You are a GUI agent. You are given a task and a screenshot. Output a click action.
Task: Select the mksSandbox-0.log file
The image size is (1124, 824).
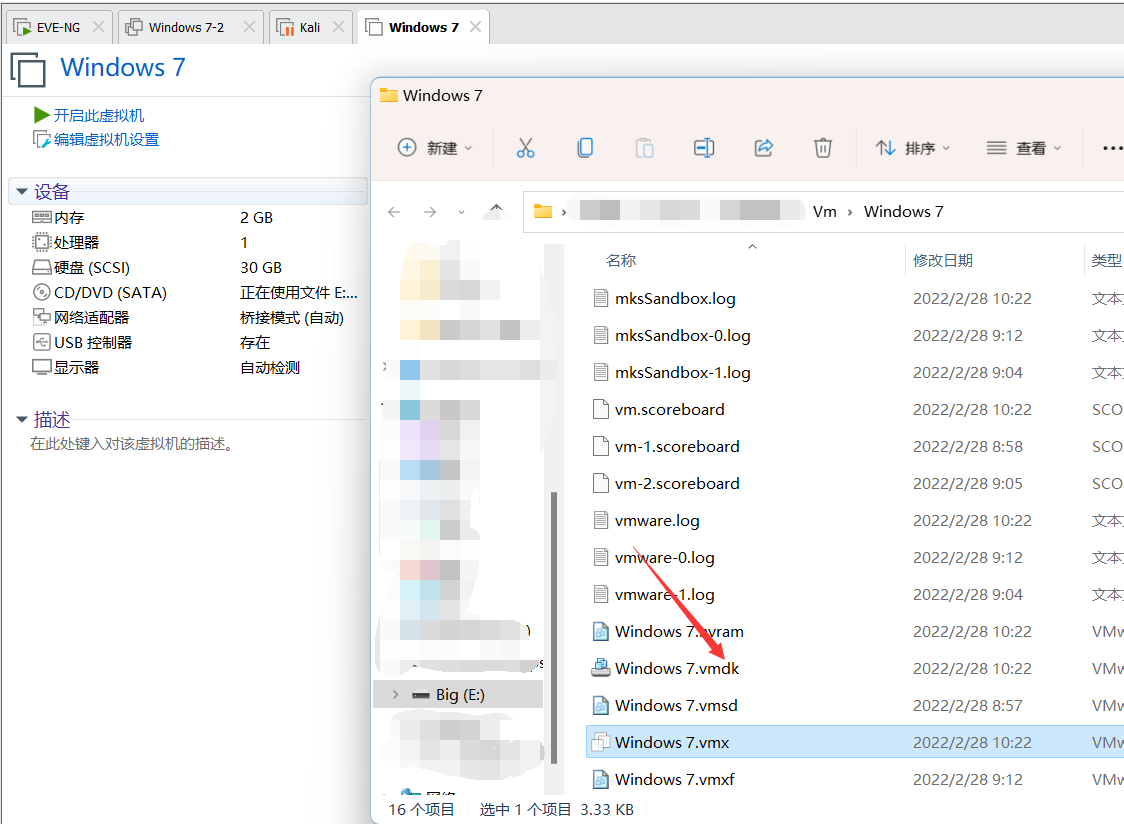point(682,336)
